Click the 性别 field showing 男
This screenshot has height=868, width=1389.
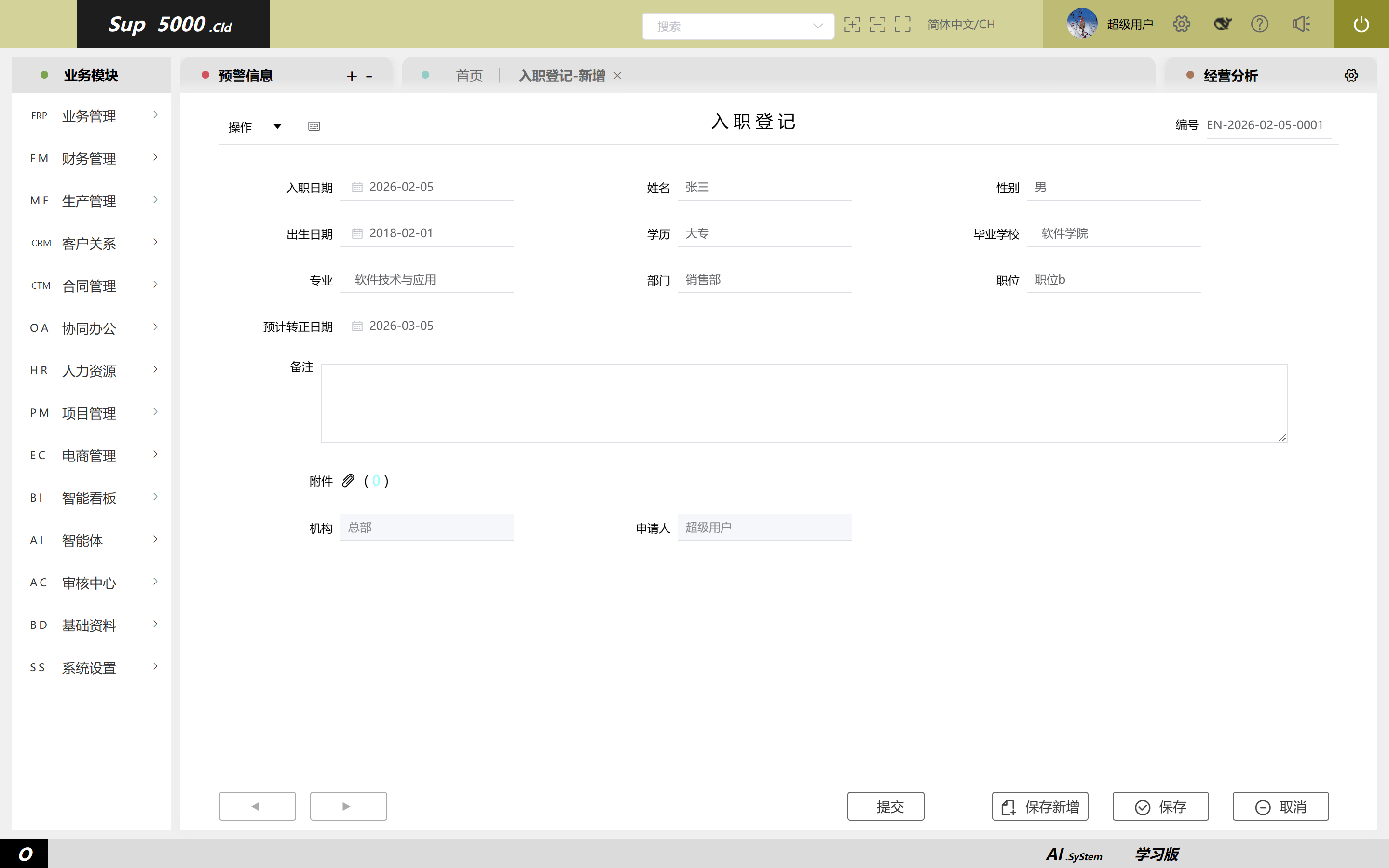(x=1114, y=187)
